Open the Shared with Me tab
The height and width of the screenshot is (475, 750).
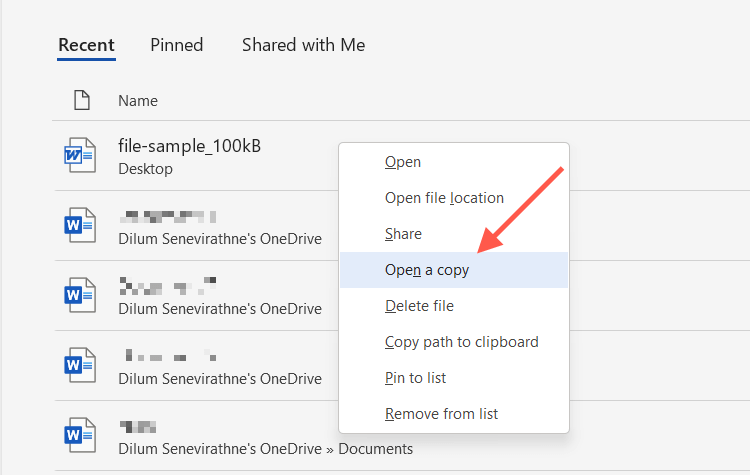pyautogui.click(x=303, y=45)
